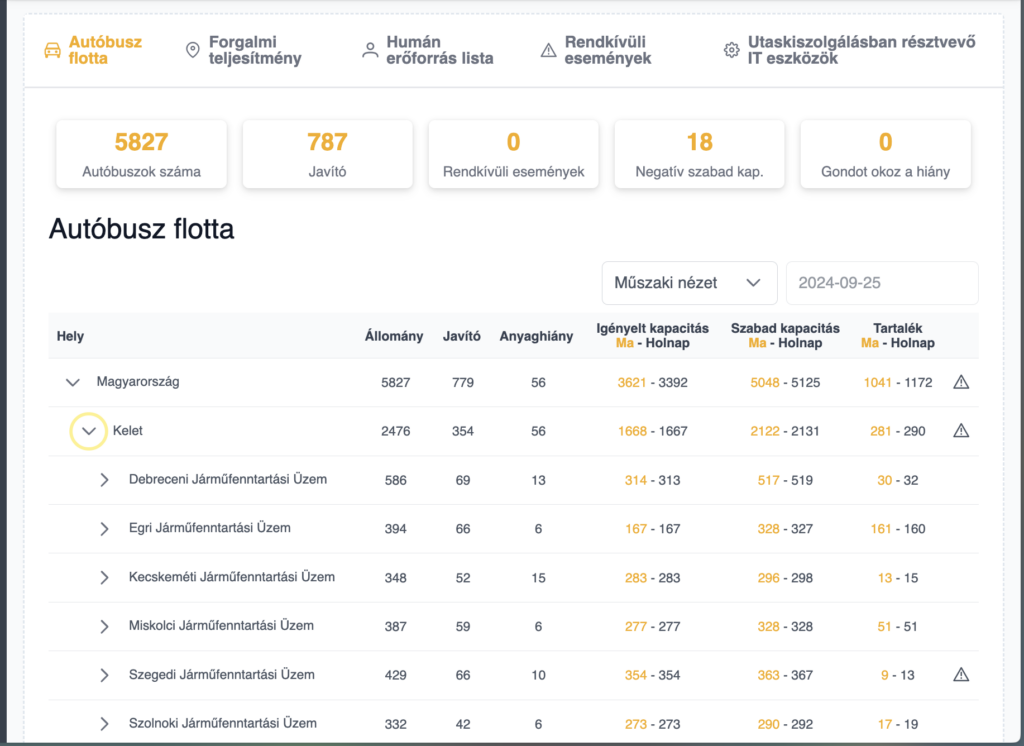Click Kelet's Állomány value 2476
The image size is (1024, 746).
click(x=396, y=431)
